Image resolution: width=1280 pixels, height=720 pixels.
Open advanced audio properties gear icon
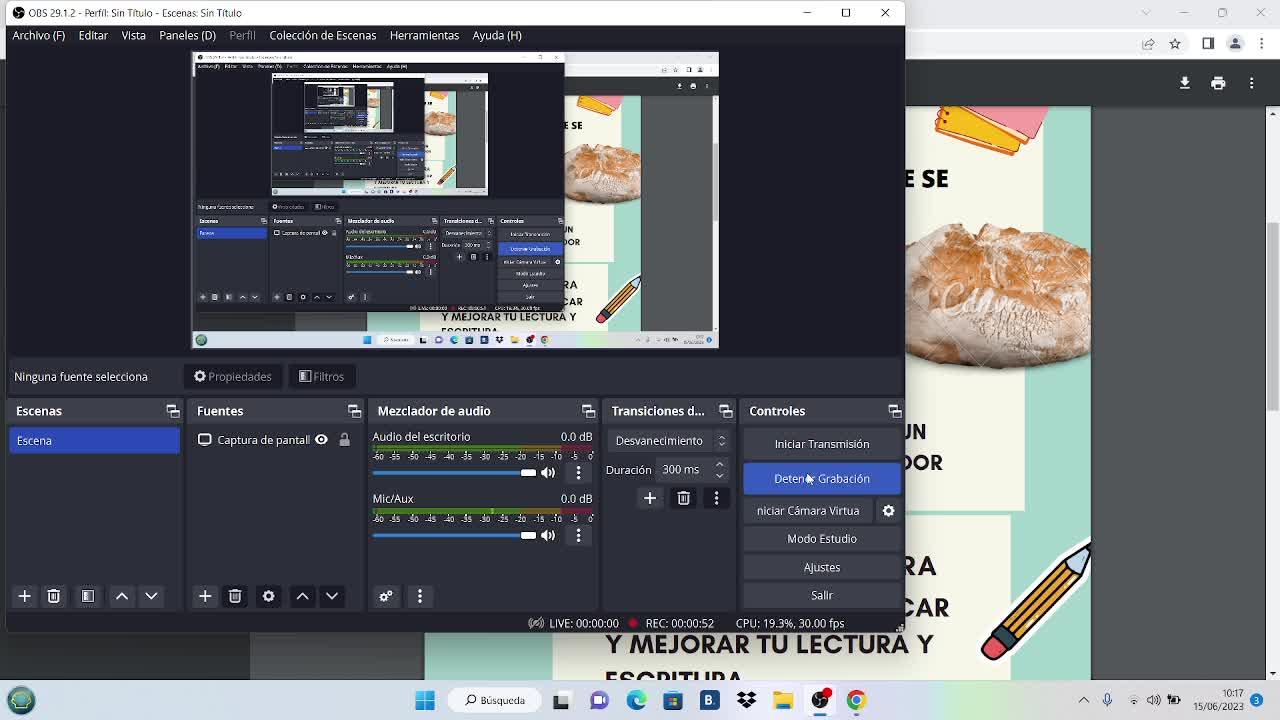coord(386,596)
